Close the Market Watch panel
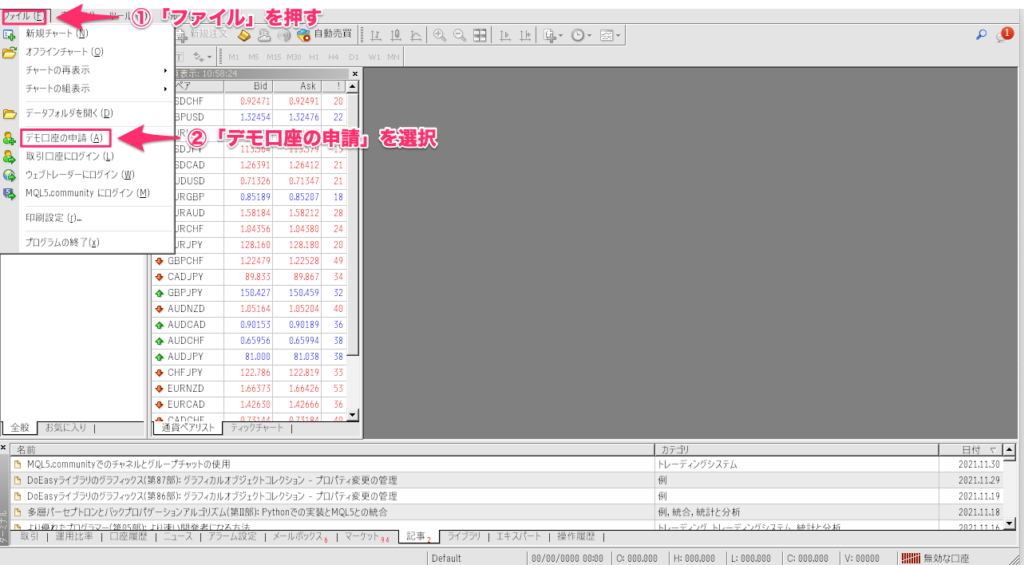 (354, 73)
